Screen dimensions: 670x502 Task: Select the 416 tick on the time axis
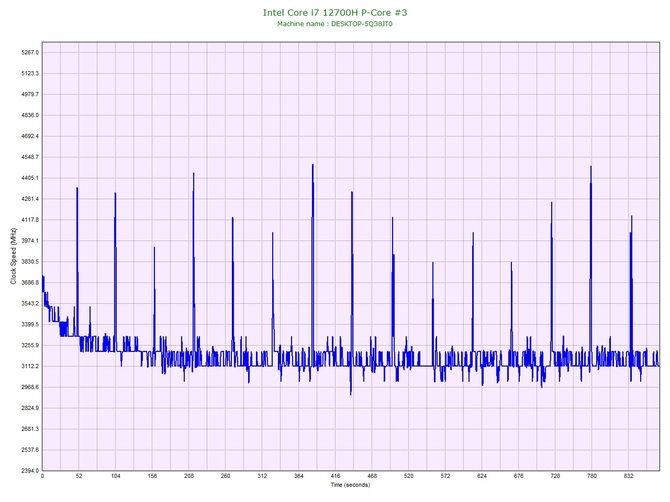[335, 477]
